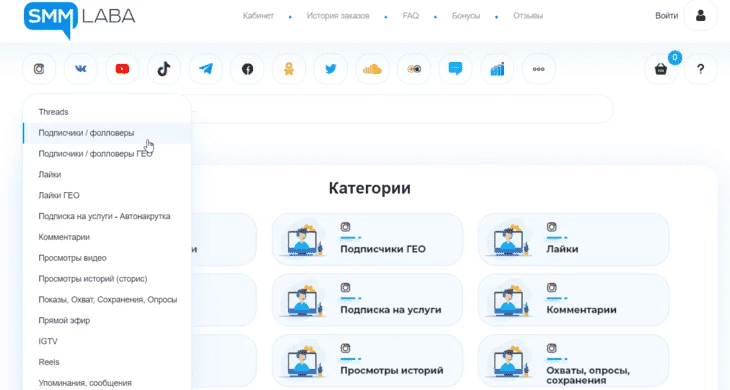Select the Facebook icon
The image size is (730, 390).
pos(247,69)
